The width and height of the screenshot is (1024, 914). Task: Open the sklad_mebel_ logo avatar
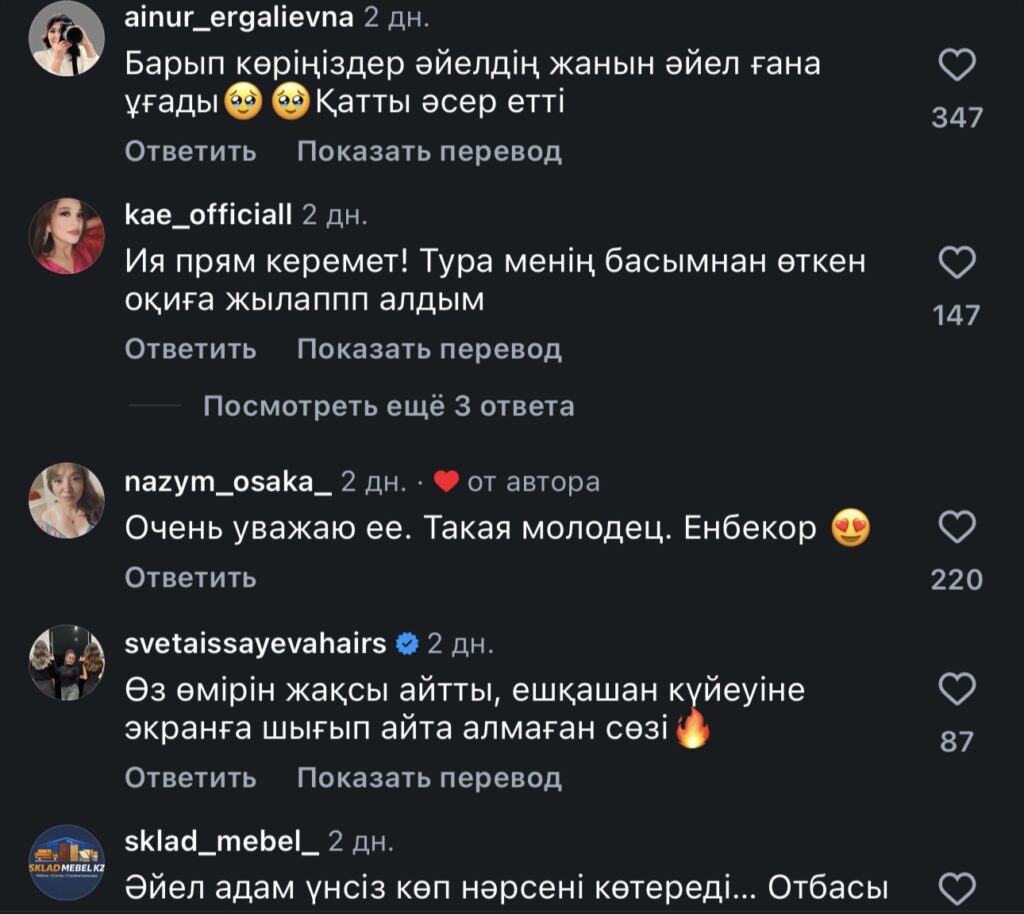67,862
